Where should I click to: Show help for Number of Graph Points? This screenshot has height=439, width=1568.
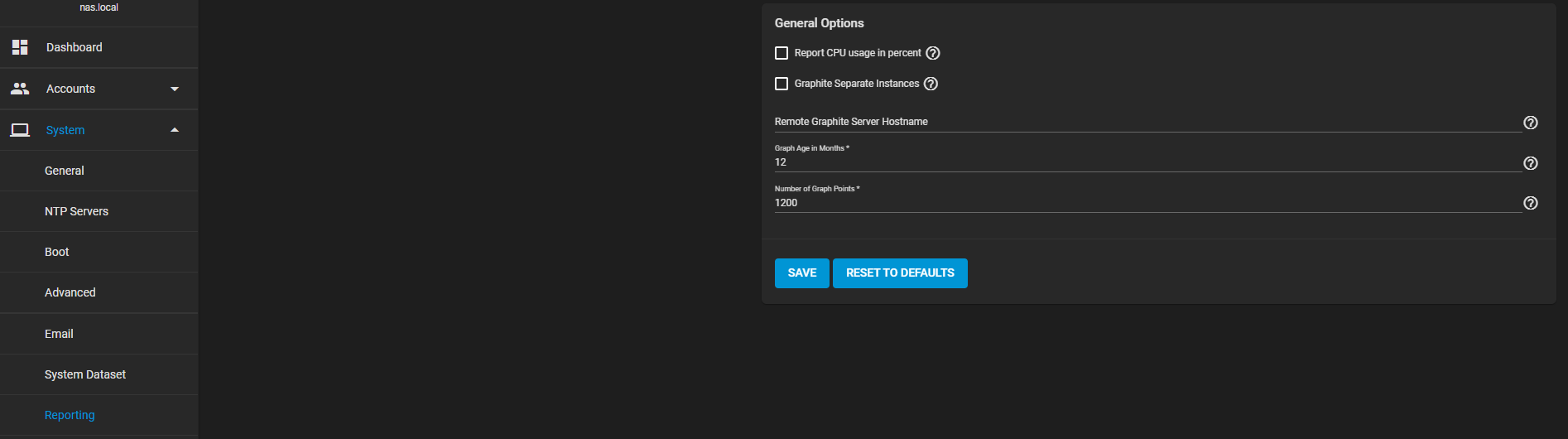(x=1531, y=203)
